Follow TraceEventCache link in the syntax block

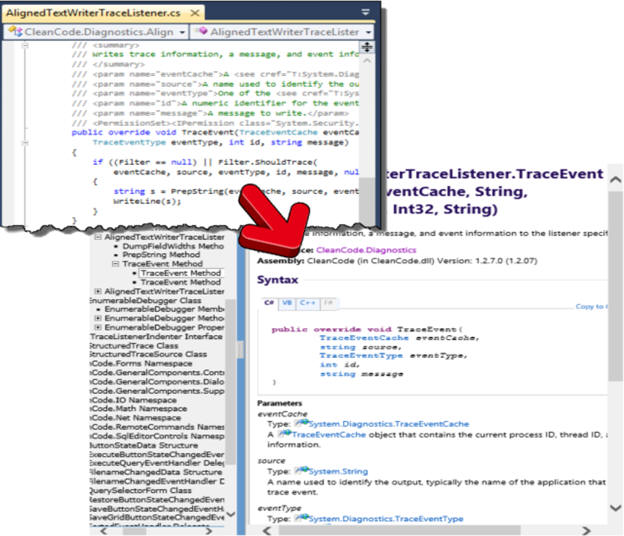point(364,338)
